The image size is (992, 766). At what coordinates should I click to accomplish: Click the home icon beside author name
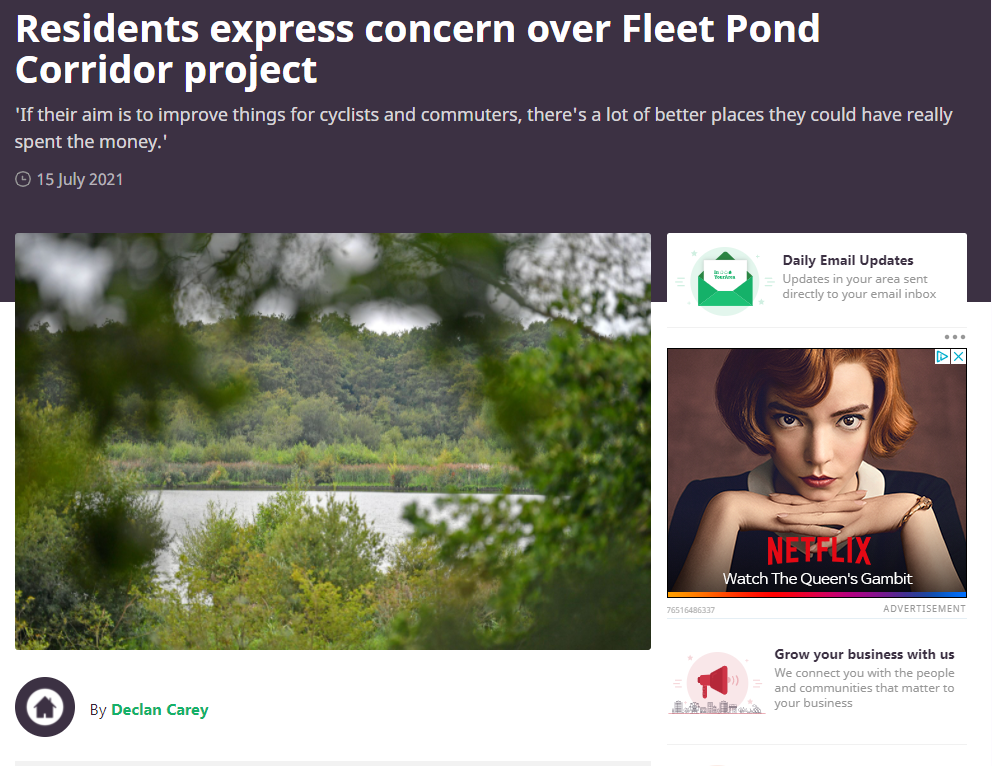45,707
